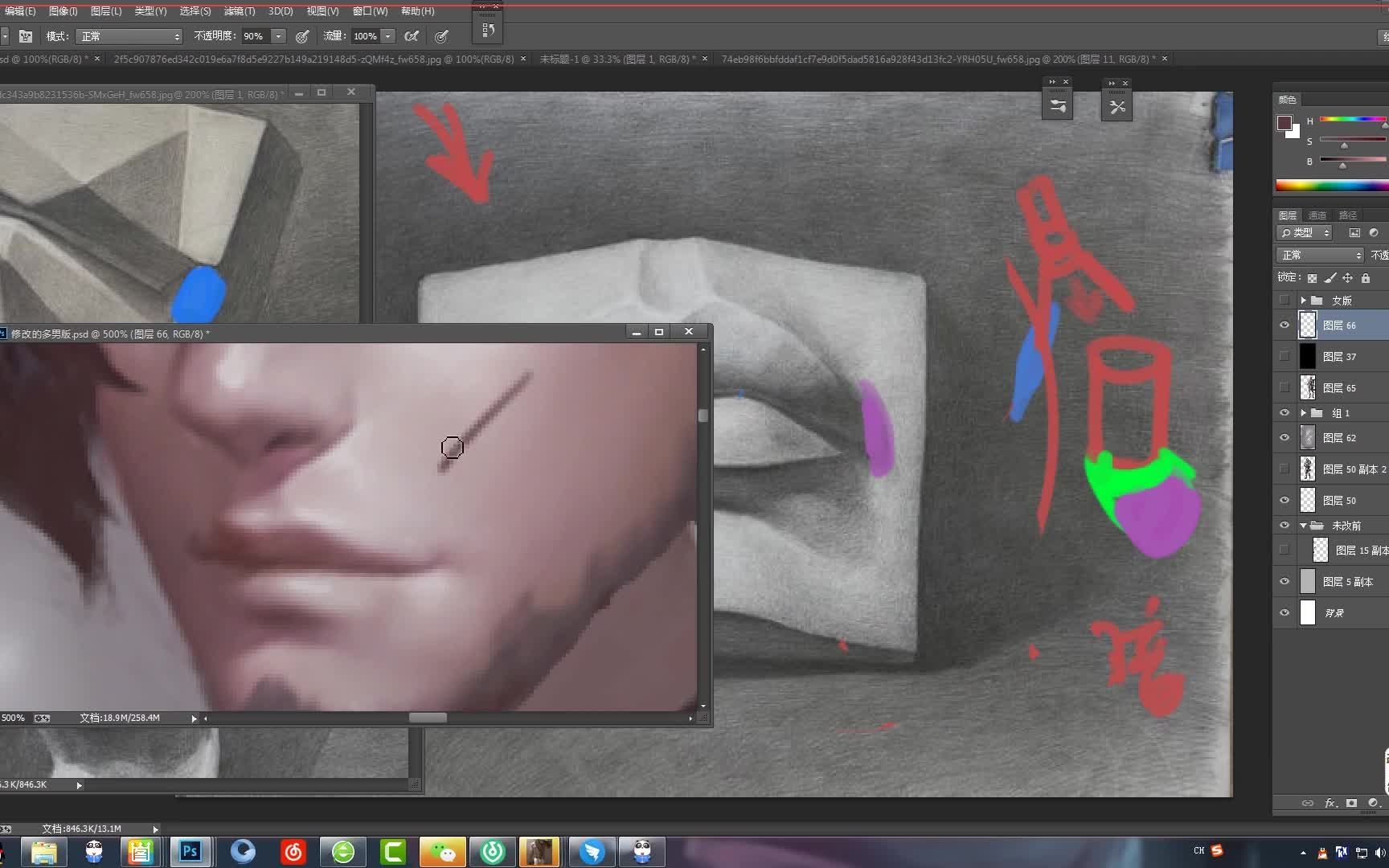Open the 不透明度 90% slider dropdown arrow
Screen dimensions: 1389x868
coord(278,36)
